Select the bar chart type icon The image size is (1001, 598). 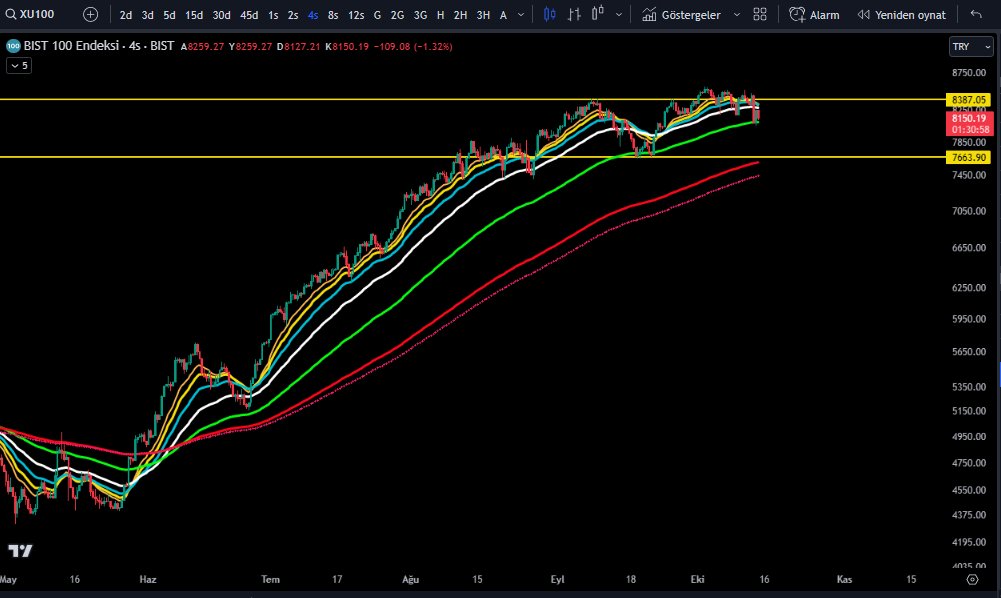pyautogui.click(x=574, y=14)
